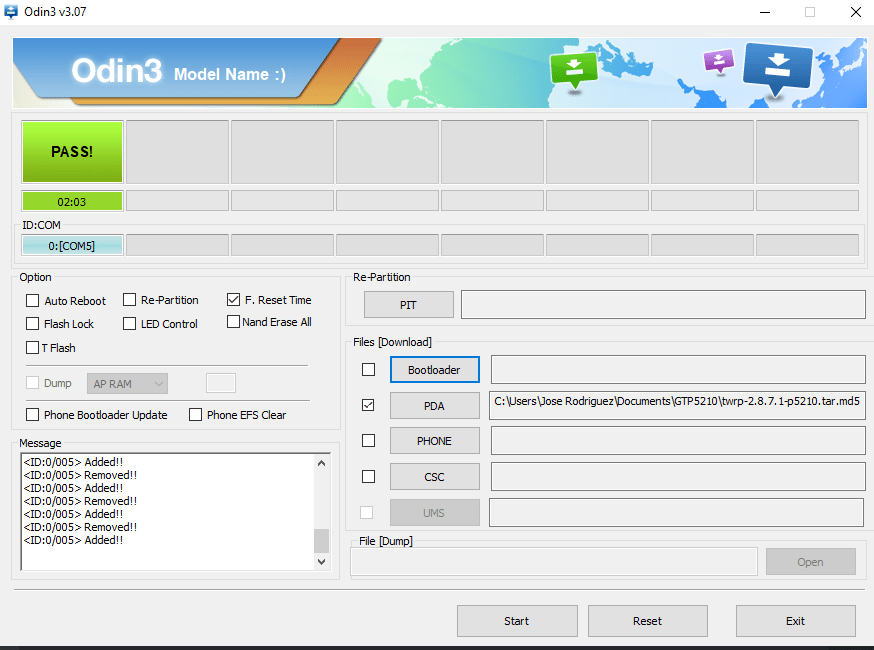Choose a Bootloader file
874x650 pixels.
434,370
